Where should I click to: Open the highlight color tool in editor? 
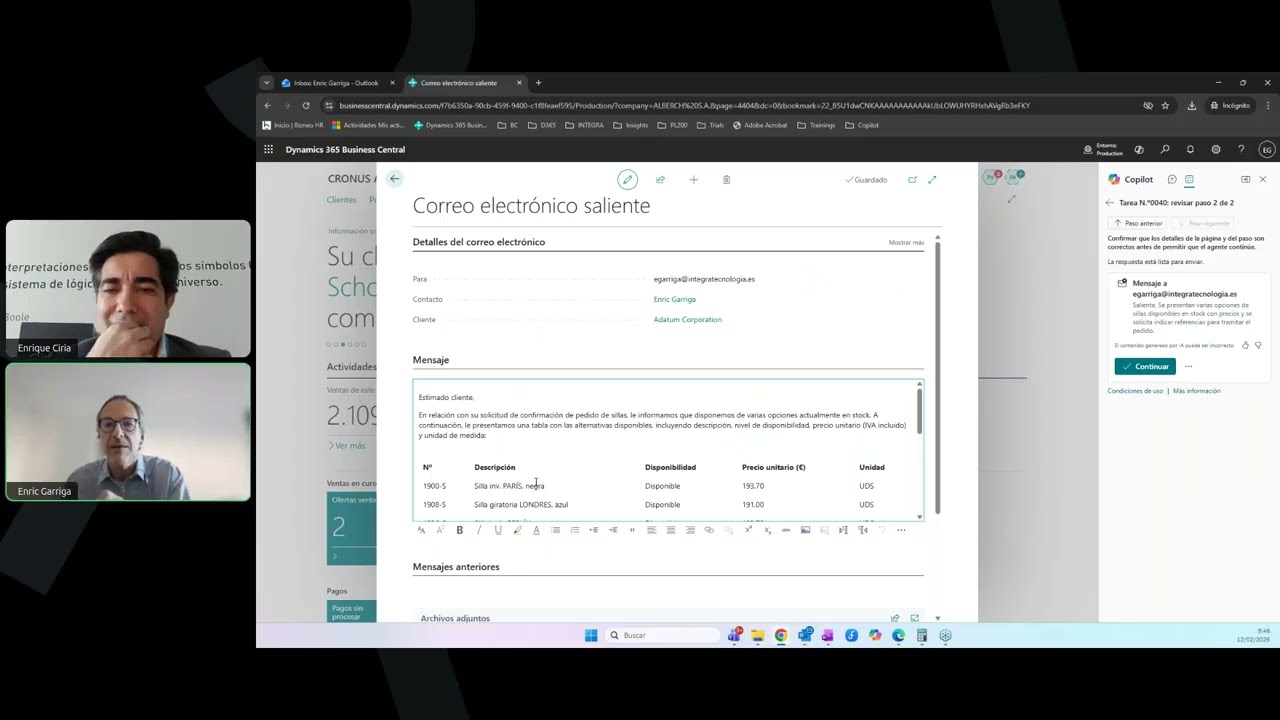click(518, 530)
